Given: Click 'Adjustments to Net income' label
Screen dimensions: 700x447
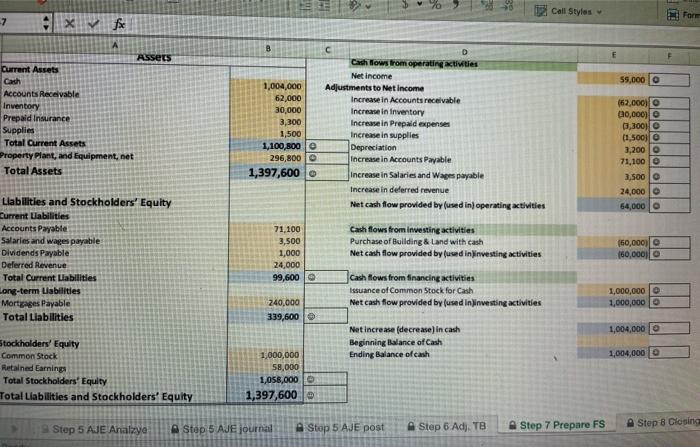Looking at the screenshot, I should (x=374, y=88).
